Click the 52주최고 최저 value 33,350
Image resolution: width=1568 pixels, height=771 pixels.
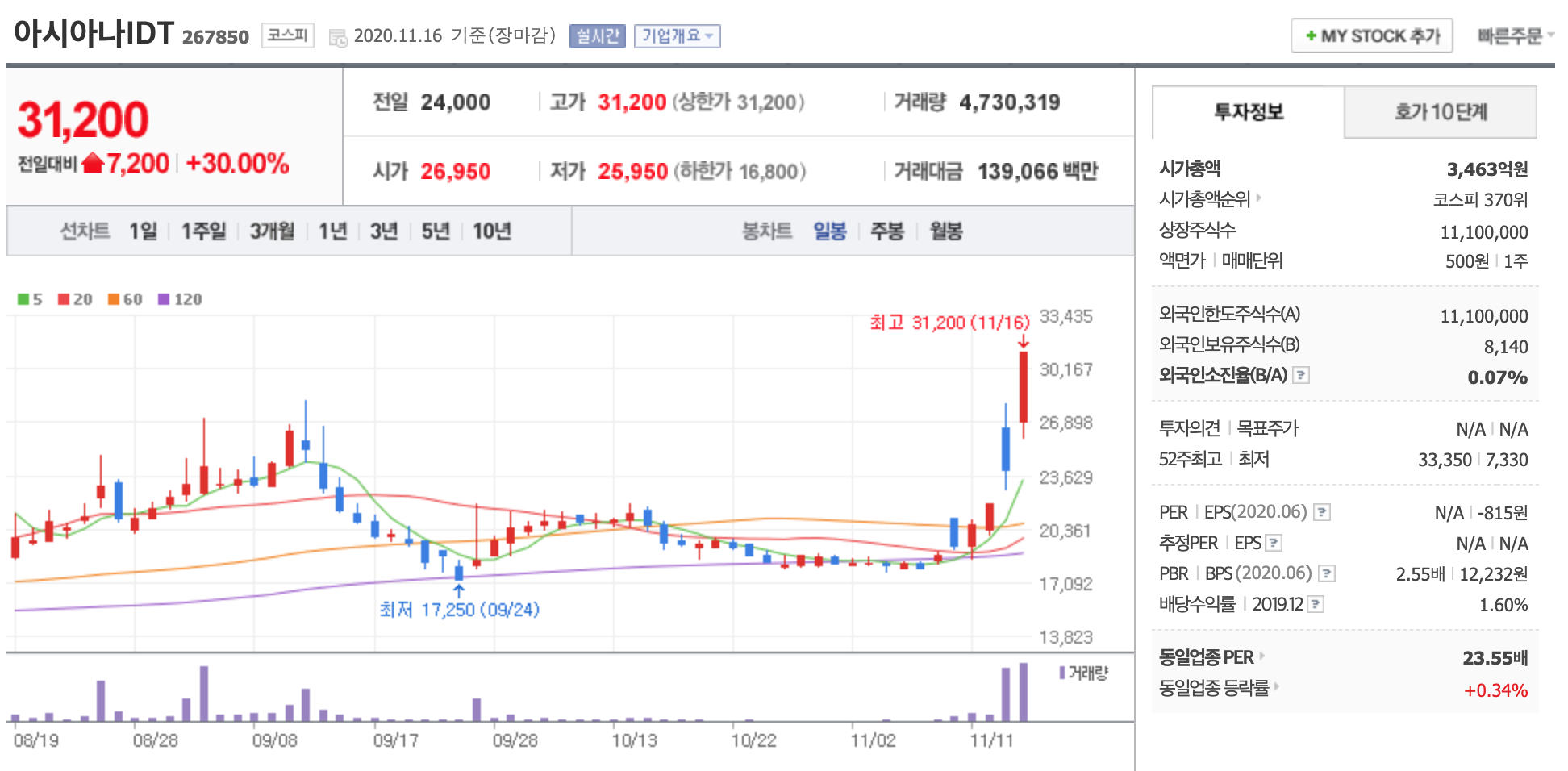pos(1445,460)
